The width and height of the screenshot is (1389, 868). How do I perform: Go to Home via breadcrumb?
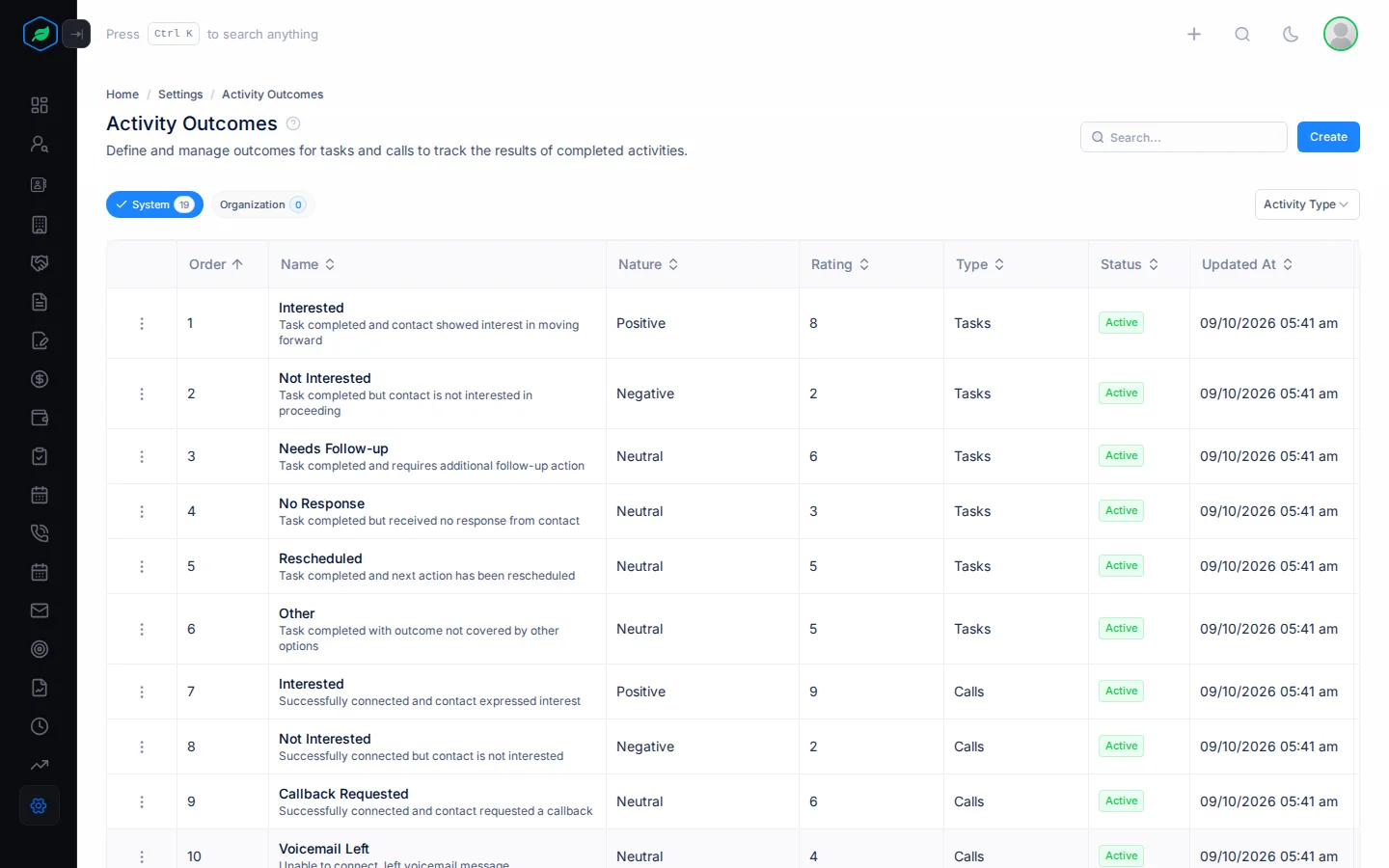[x=123, y=95]
